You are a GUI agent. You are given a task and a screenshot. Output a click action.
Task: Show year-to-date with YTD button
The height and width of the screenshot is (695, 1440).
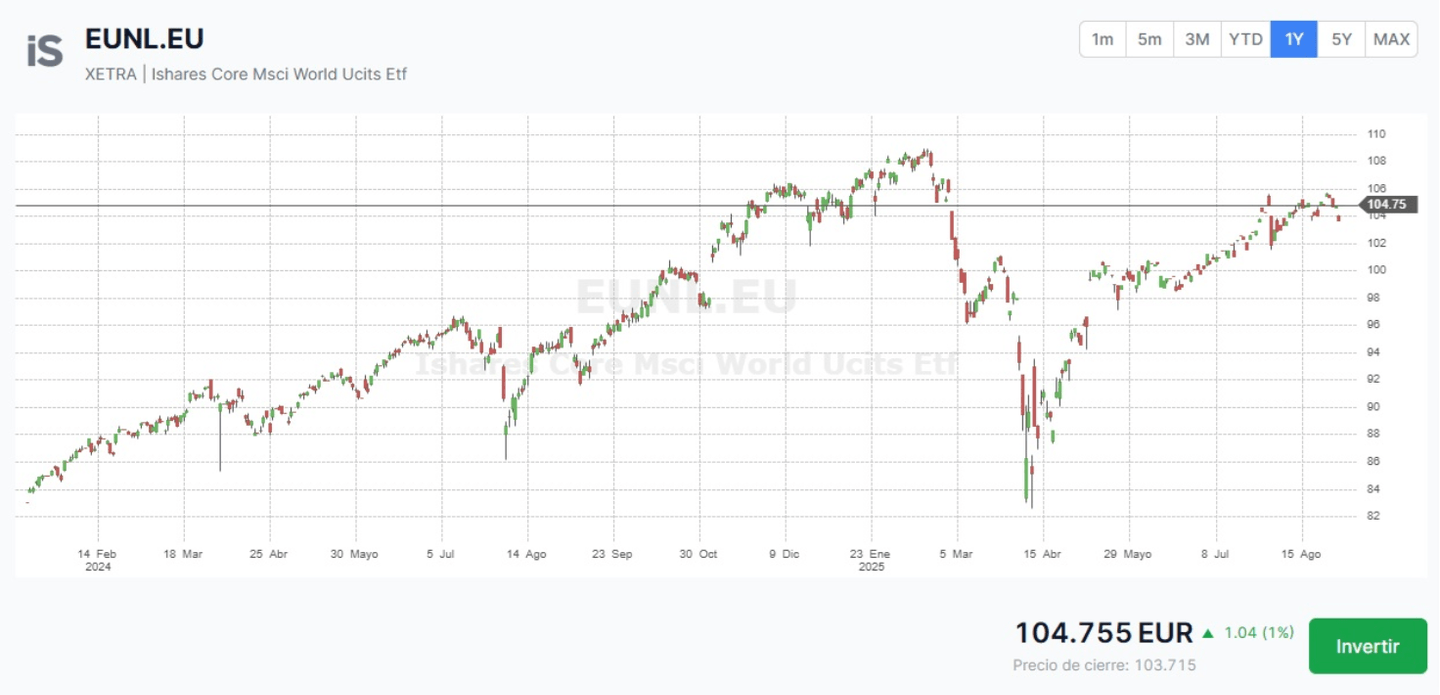click(x=1245, y=40)
